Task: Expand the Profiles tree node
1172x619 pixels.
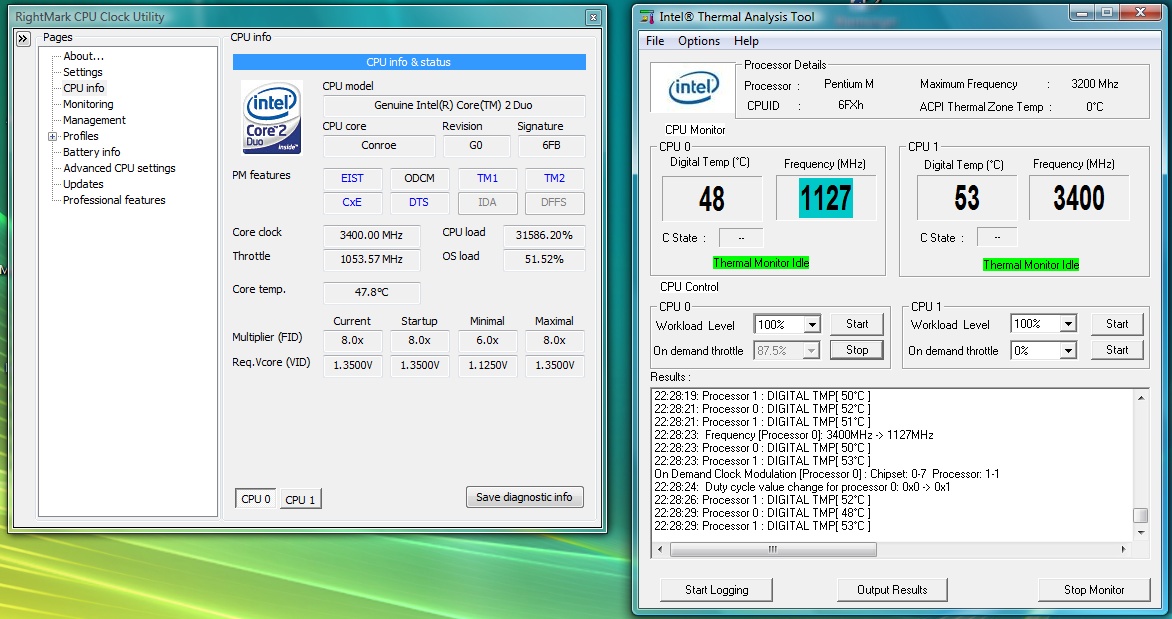Action: [52, 136]
